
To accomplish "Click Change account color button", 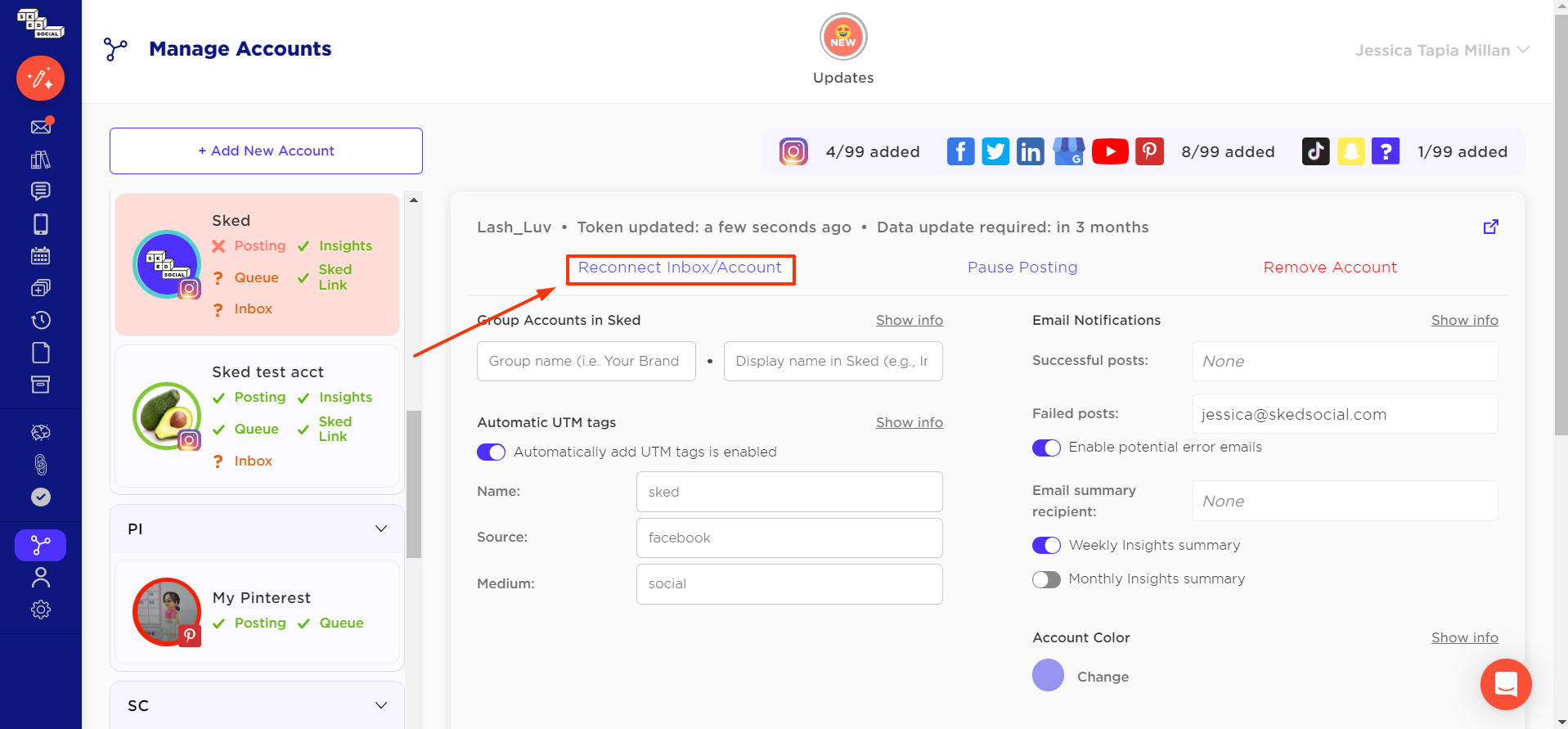I will tap(1103, 677).
